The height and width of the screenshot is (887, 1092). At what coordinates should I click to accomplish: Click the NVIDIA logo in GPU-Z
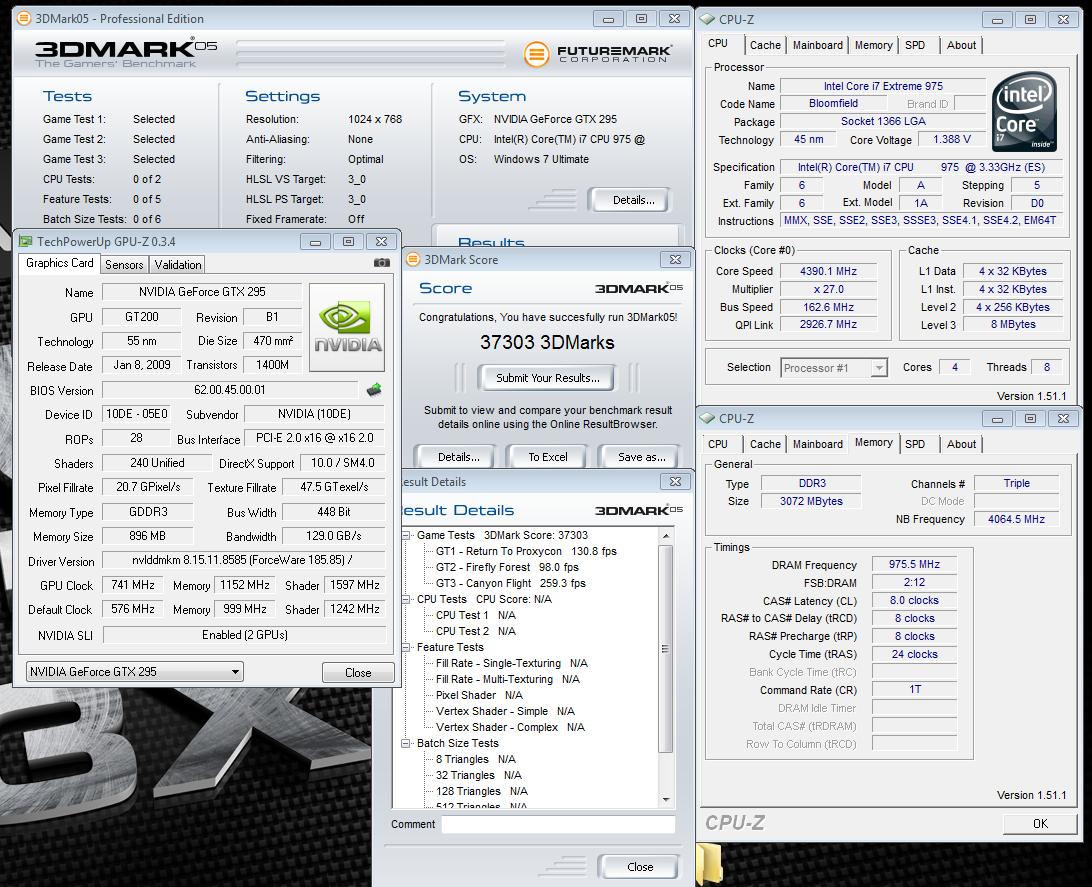click(347, 327)
